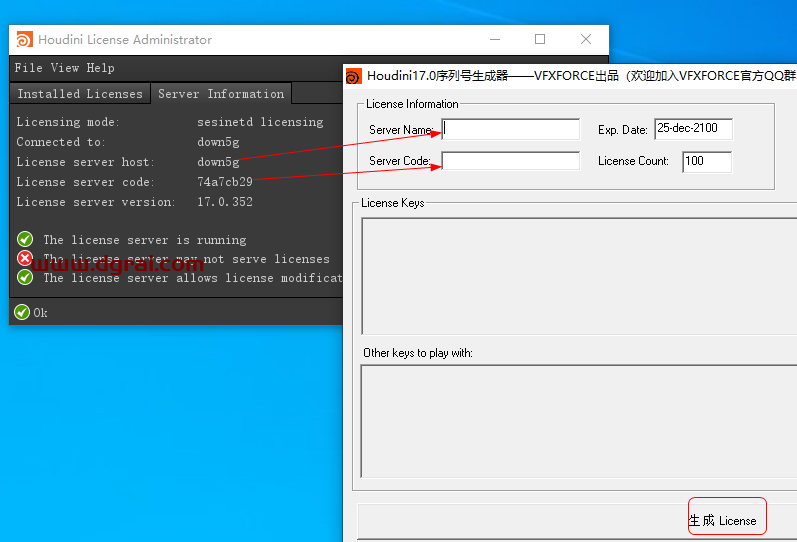Click the keygen title 'Houdini17.0序列号生成器'

438,76
